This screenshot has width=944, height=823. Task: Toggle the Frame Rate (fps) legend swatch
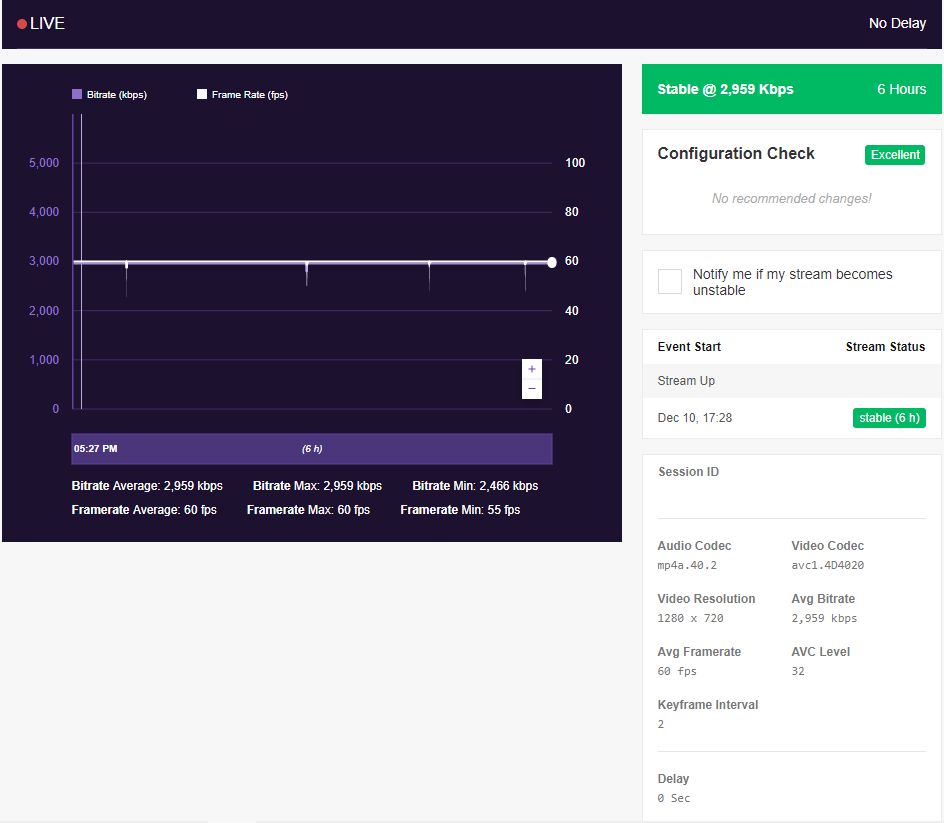pyautogui.click(x=202, y=94)
